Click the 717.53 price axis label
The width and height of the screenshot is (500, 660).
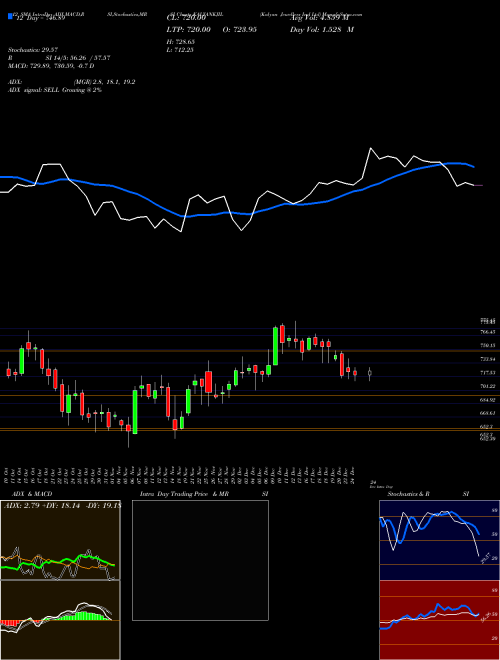click(x=487, y=373)
